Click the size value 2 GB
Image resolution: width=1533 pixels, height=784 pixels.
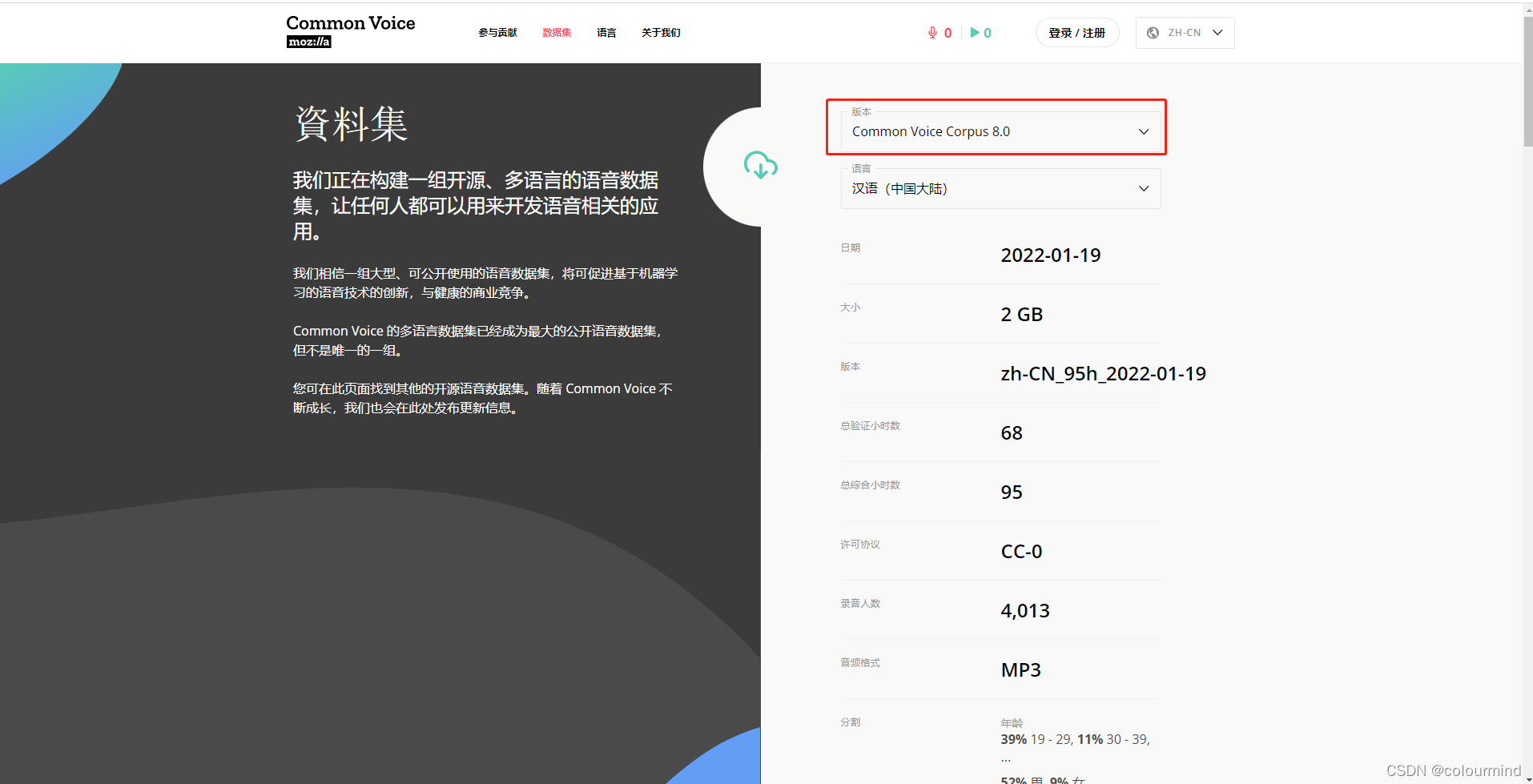click(1021, 315)
